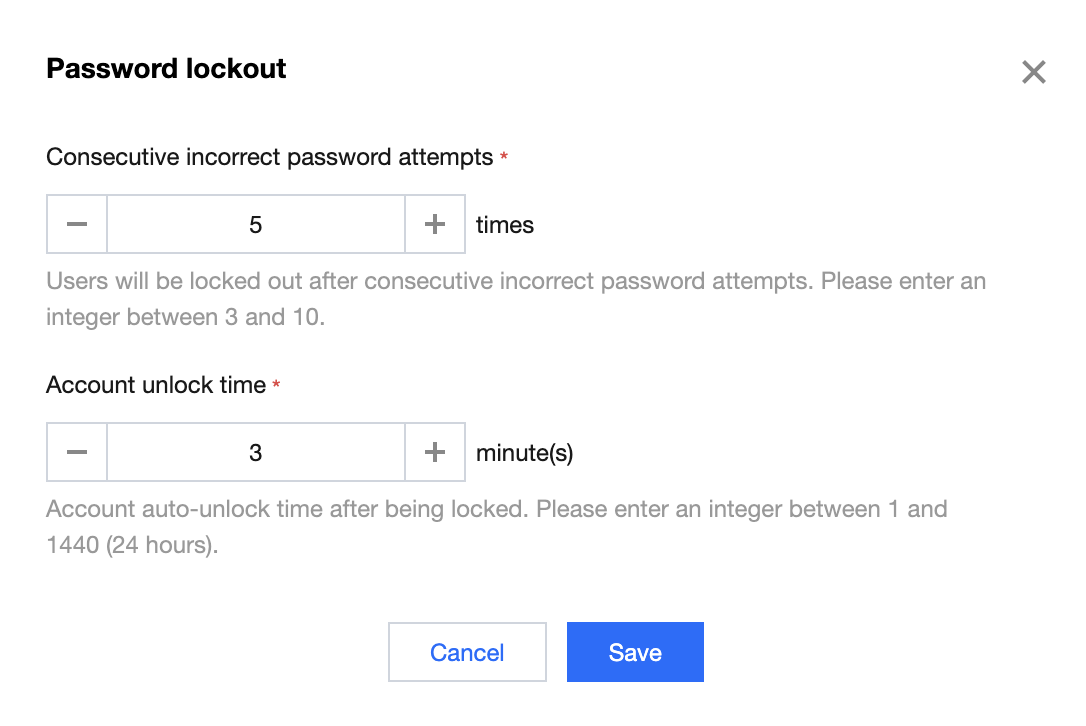Increase consecutive incorrect password attempts
This screenshot has height=726, width=1086.
(434, 224)
